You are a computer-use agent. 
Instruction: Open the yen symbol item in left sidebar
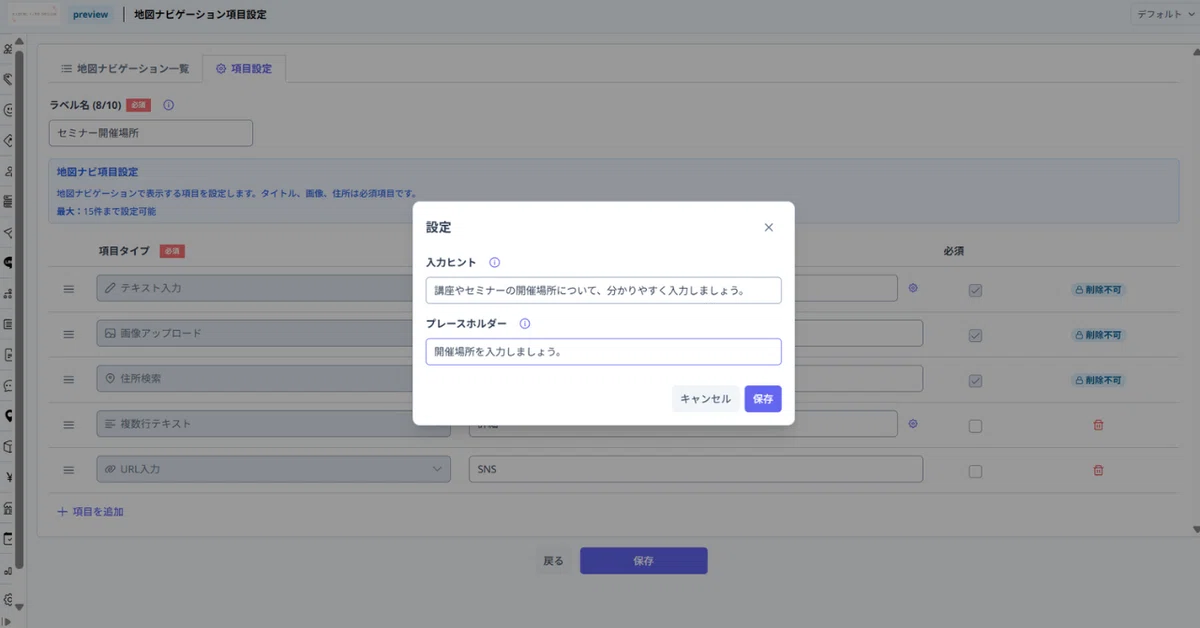8,476
